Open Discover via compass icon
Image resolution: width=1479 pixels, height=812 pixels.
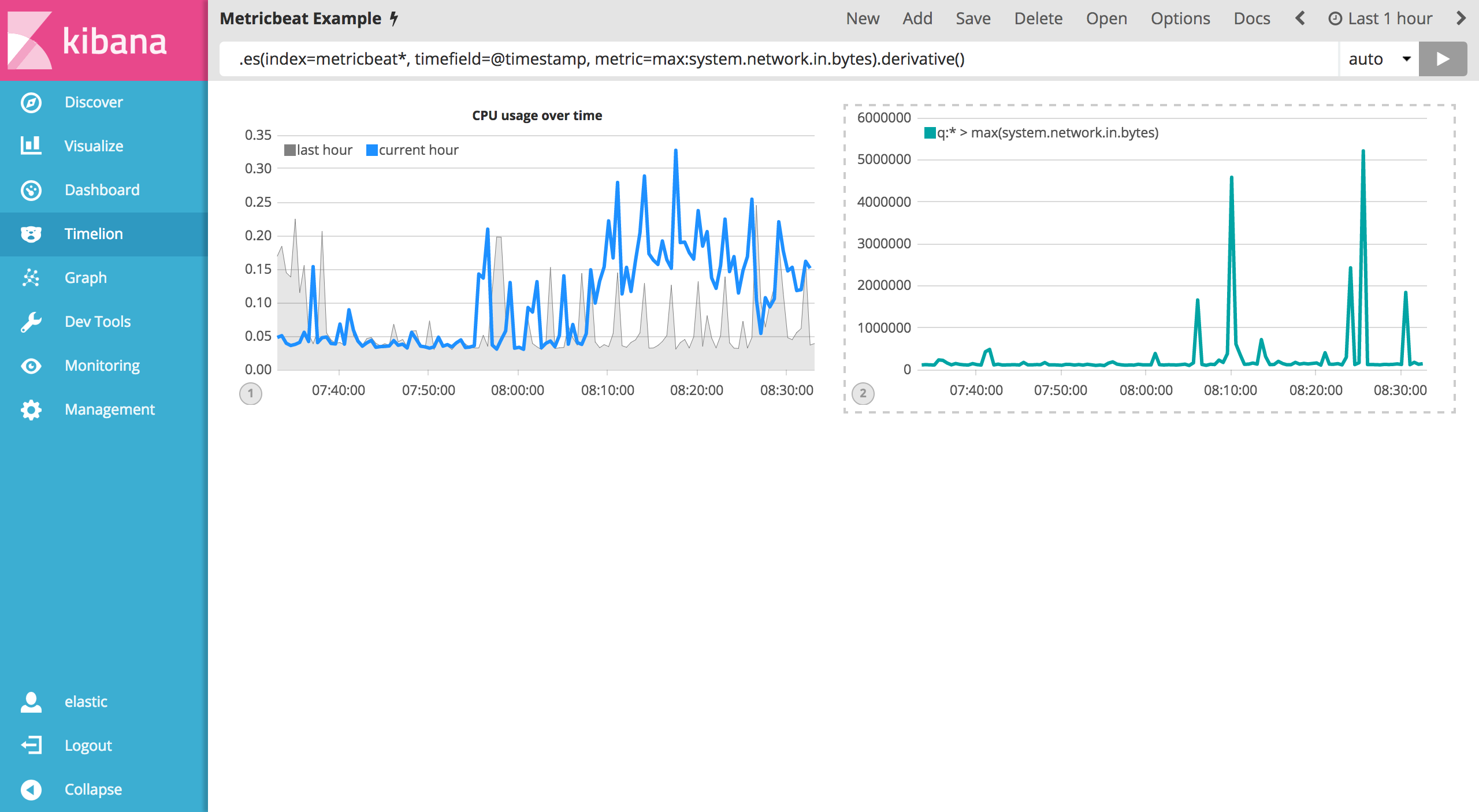tap(31, 102)
